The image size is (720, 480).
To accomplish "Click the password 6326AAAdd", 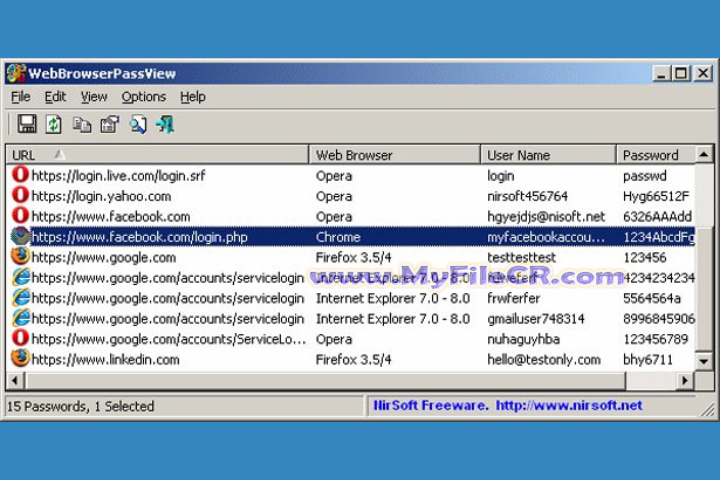I will pyautogui.click(x=657, y=216).
